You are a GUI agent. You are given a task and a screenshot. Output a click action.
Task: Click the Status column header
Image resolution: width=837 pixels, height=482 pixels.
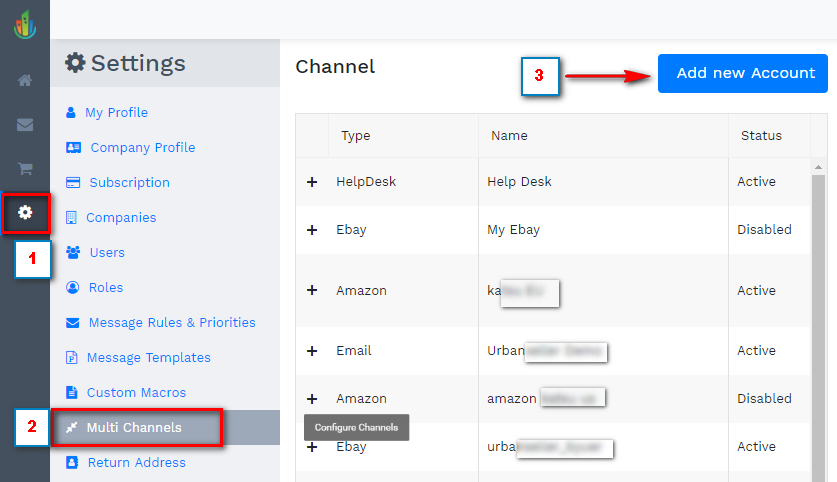[x=761, y=136]
